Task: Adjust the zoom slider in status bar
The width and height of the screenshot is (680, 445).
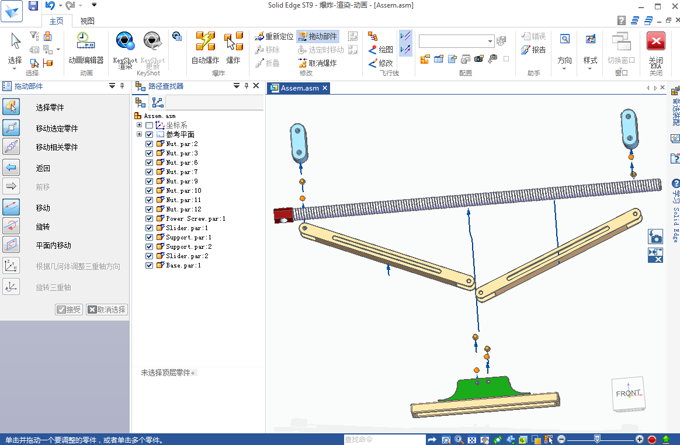Action: [x=598, y=439]
